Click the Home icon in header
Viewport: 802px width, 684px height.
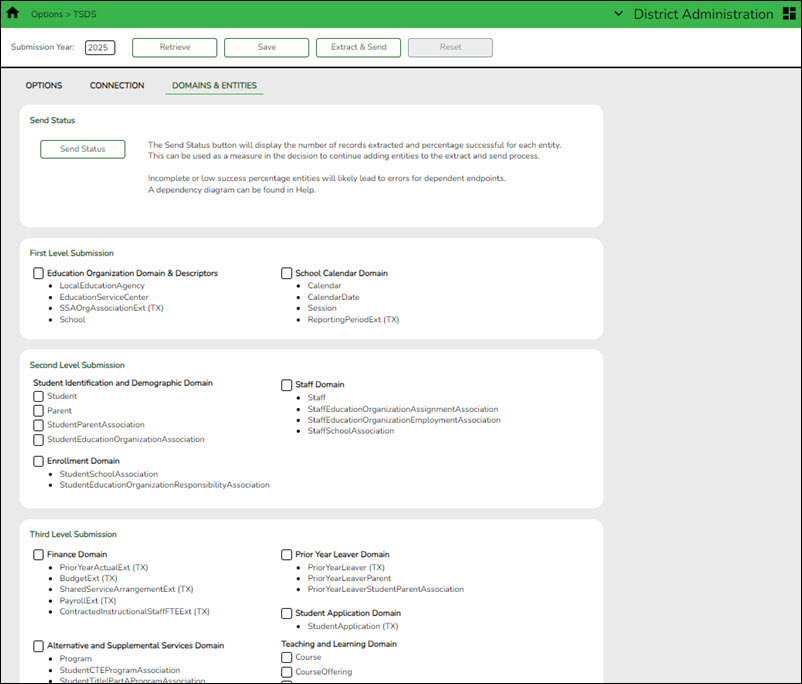(13, 14)
